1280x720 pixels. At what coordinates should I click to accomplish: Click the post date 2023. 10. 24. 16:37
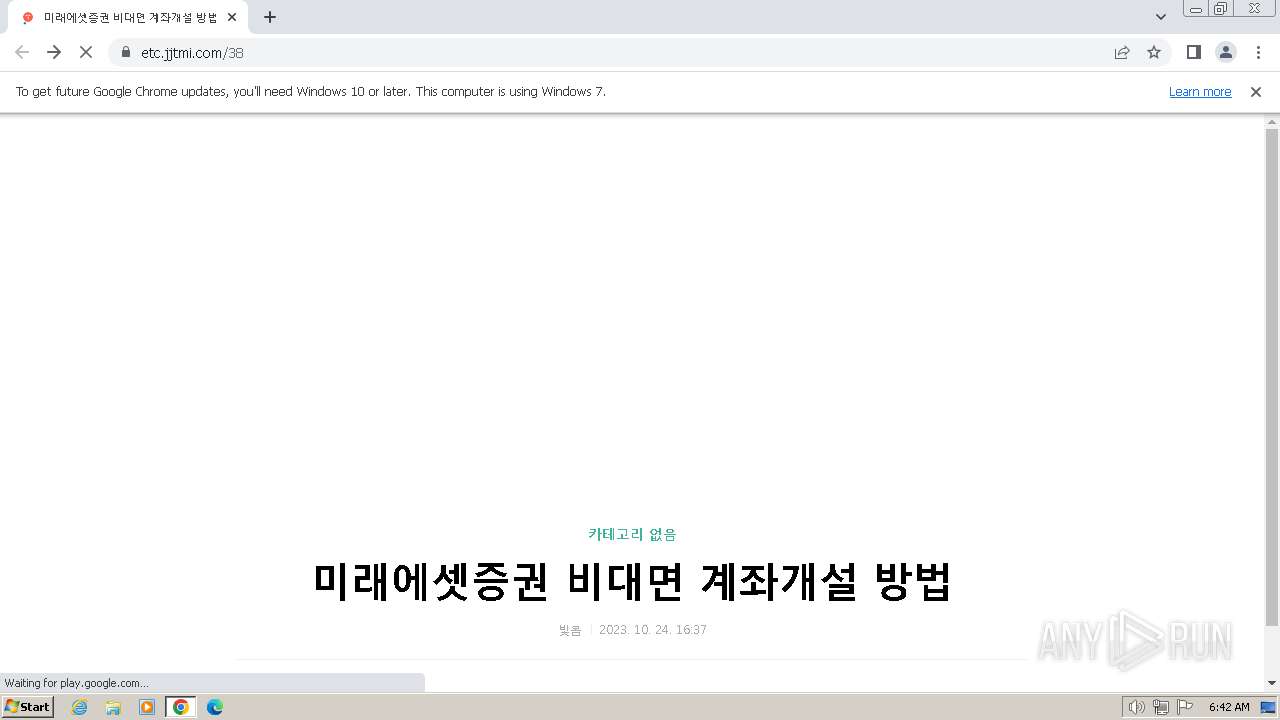[653, 630]
